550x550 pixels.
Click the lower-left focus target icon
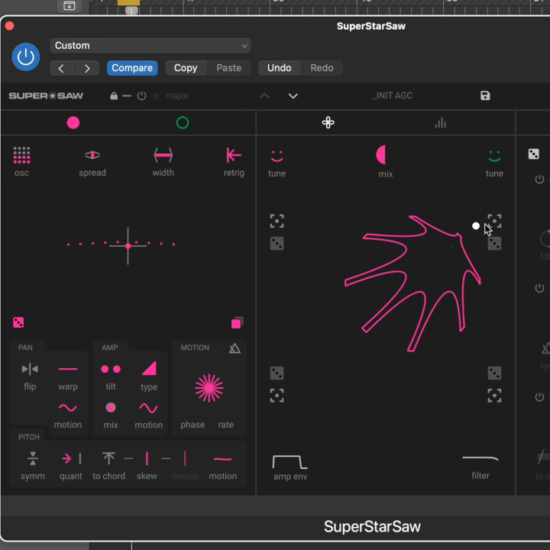click(277, 396)
